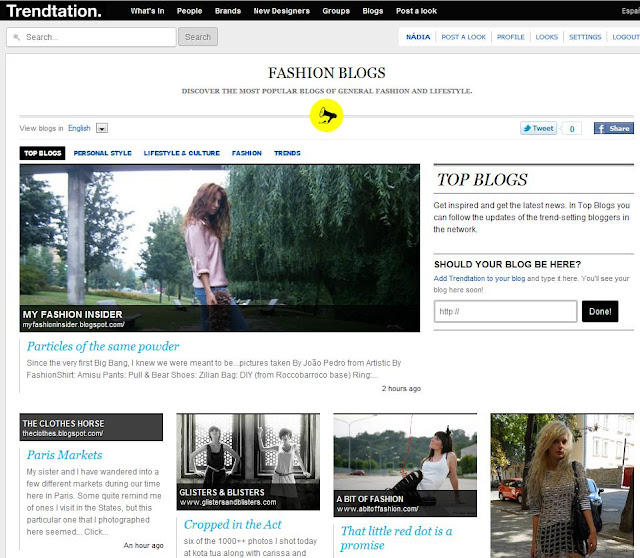This screenshot has height=558, width=640.
Task: Click the FASHION BLOGS page heading
Action: point(327,73)
